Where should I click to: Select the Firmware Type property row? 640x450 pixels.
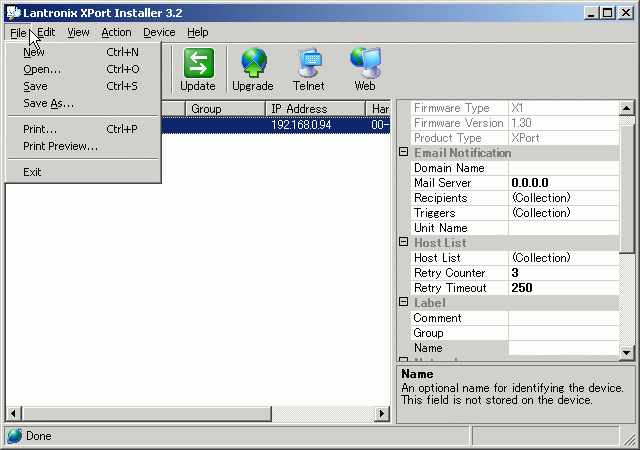click(x=515, y=108)
